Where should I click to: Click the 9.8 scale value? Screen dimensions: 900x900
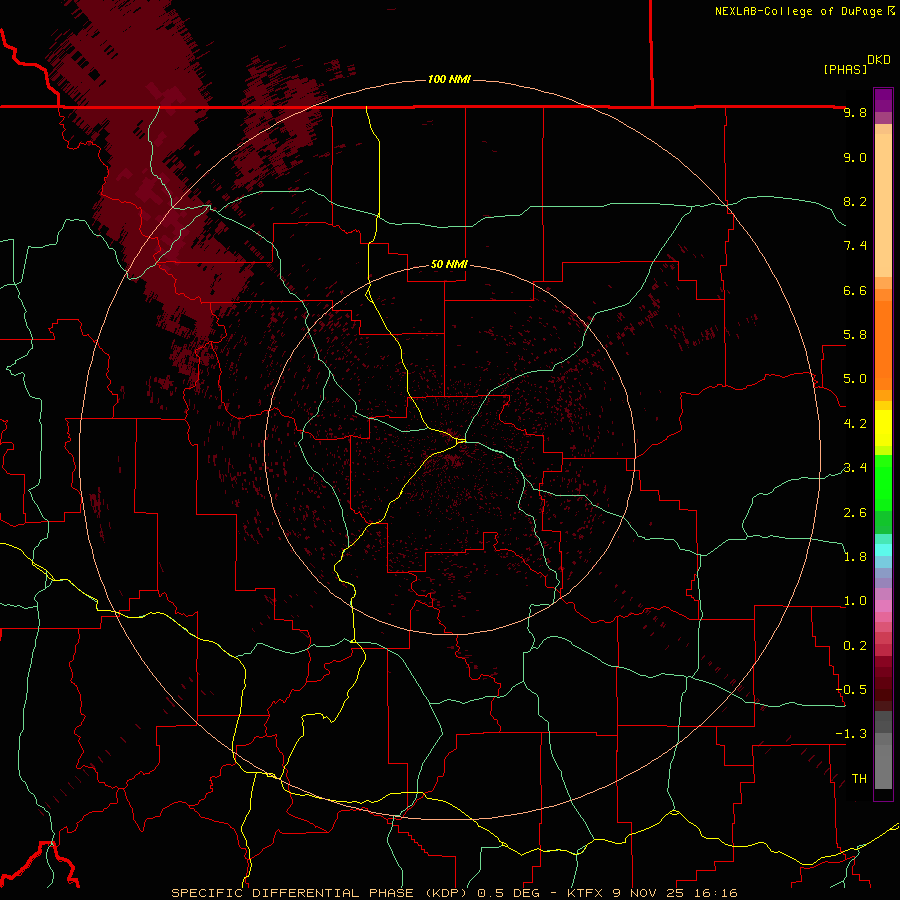[x=855, y=112]
